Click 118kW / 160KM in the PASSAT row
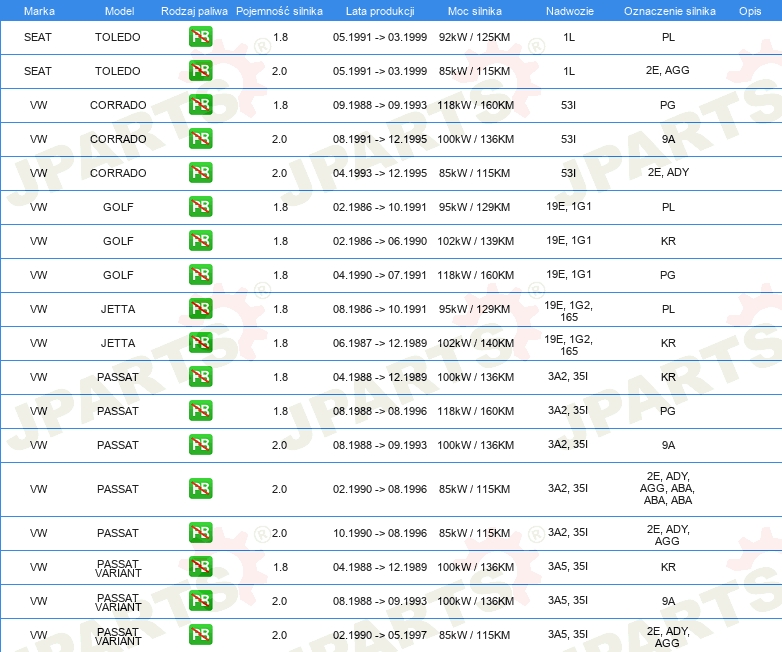 [475, 411]
